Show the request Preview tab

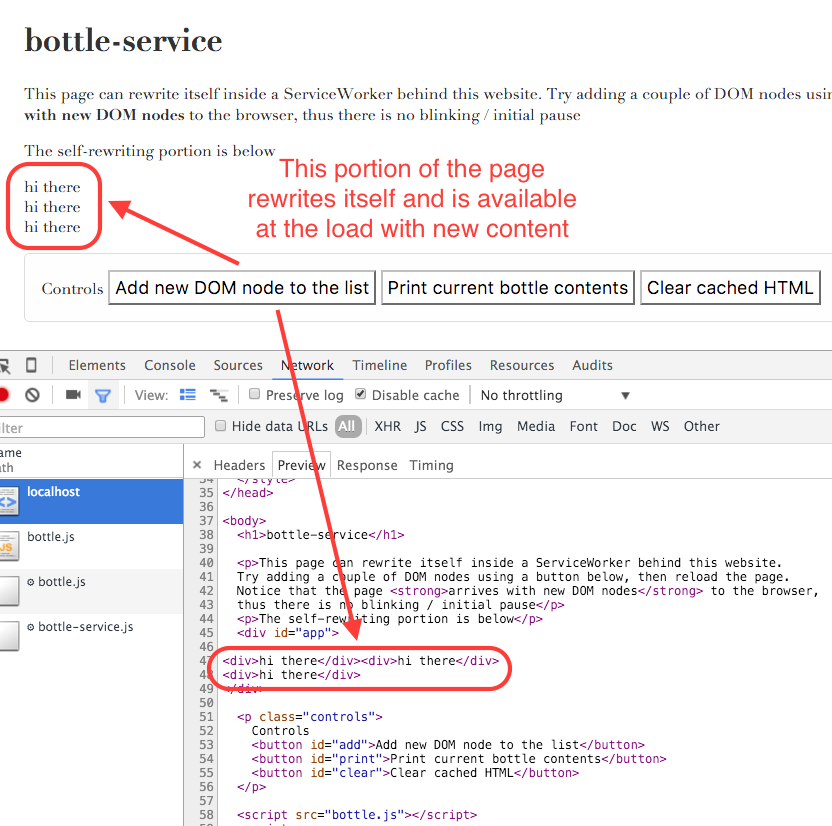(301, 465)
